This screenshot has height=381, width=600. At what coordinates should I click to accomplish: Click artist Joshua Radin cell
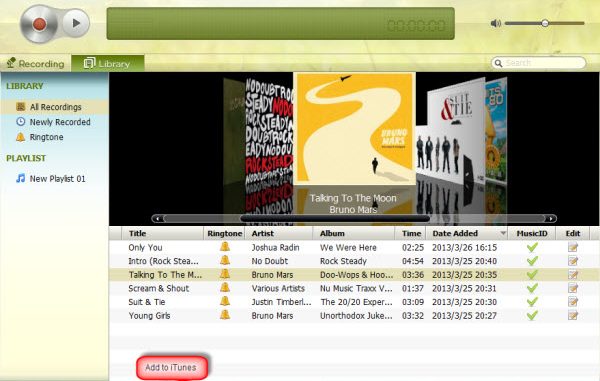[x=276, y=247]
